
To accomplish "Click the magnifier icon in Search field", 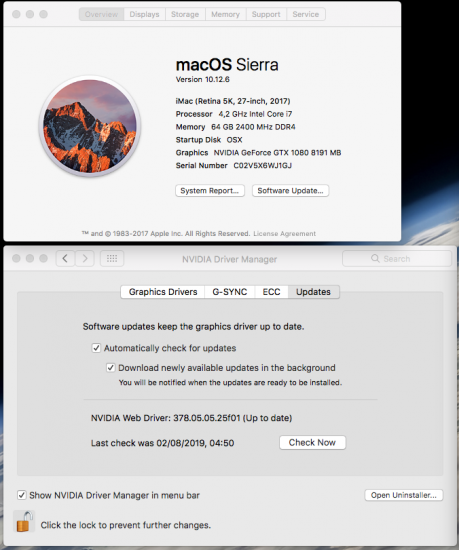I will coord(375,259).
